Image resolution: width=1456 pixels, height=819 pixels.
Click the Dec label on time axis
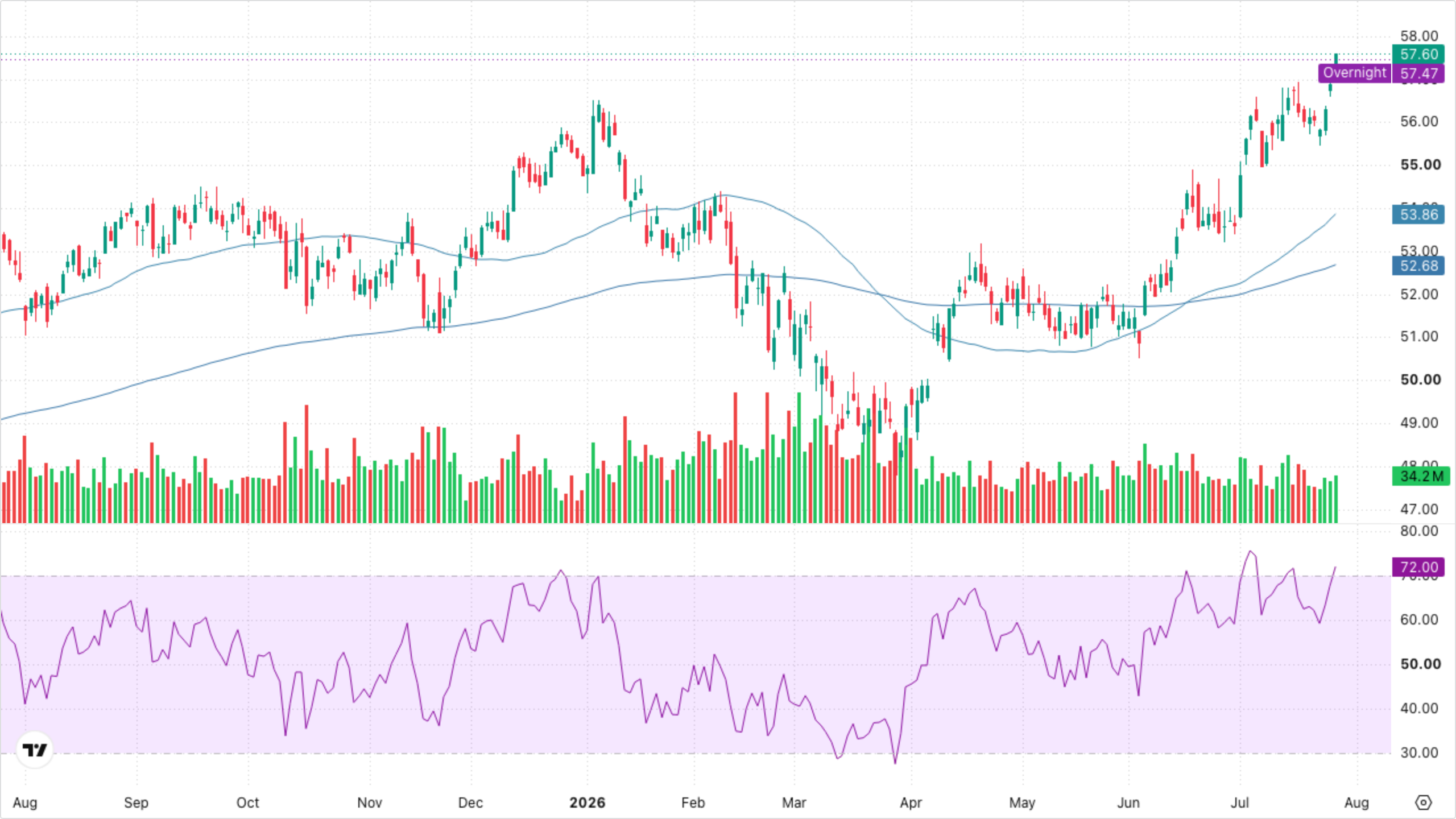pyautogui.click(x=470, y=803)
